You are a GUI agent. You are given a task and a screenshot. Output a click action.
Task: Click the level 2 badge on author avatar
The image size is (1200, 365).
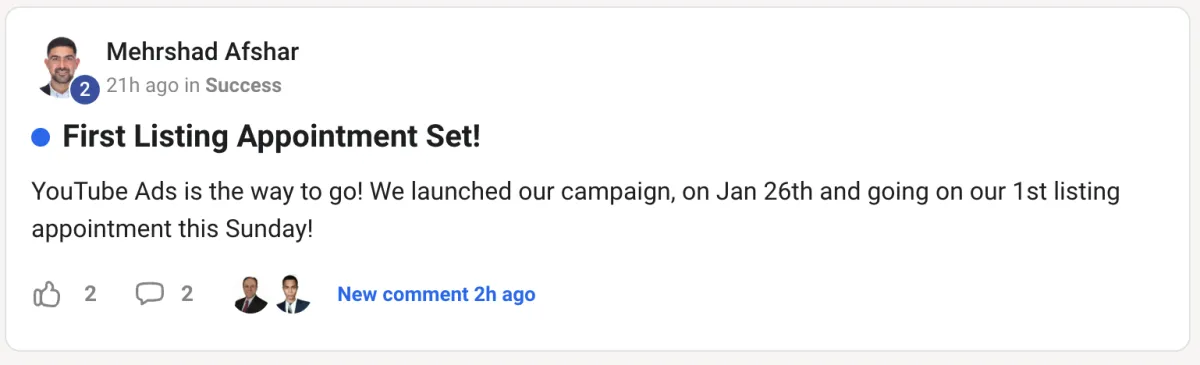[x=85, y=90]
